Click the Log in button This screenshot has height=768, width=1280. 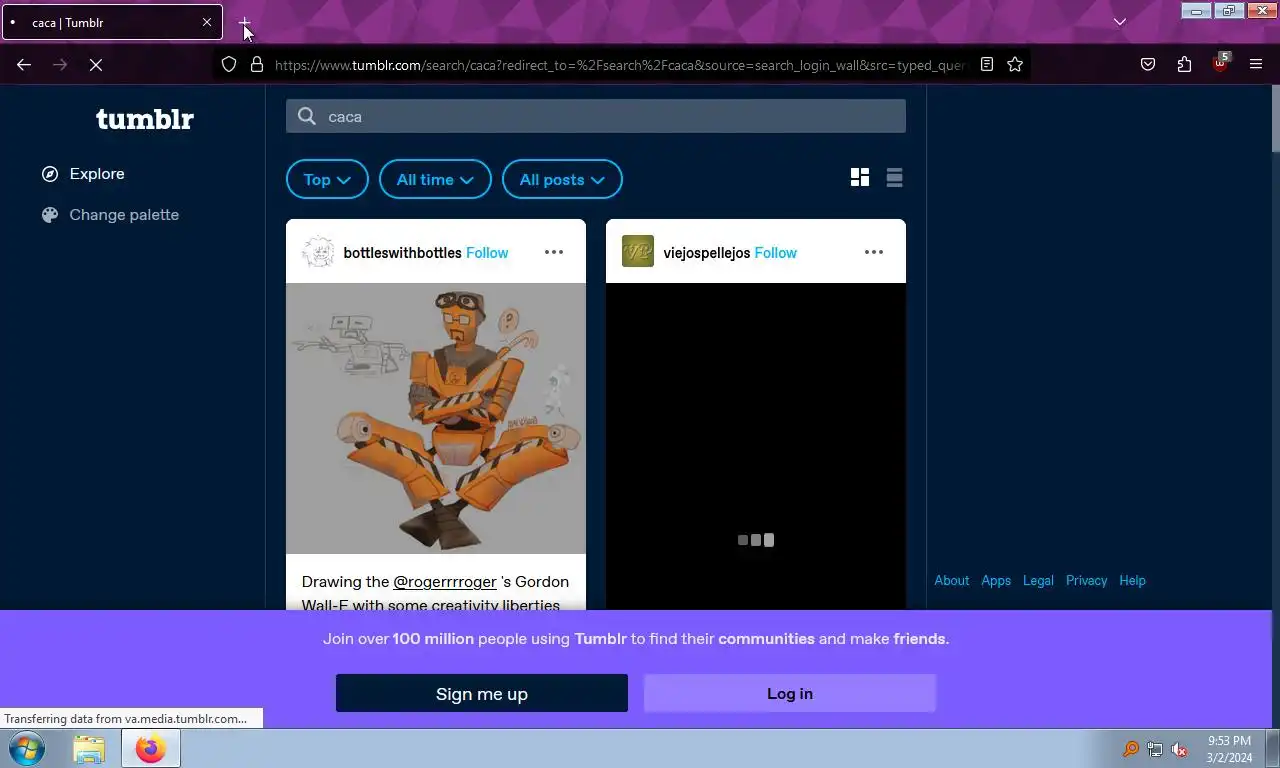790,693
